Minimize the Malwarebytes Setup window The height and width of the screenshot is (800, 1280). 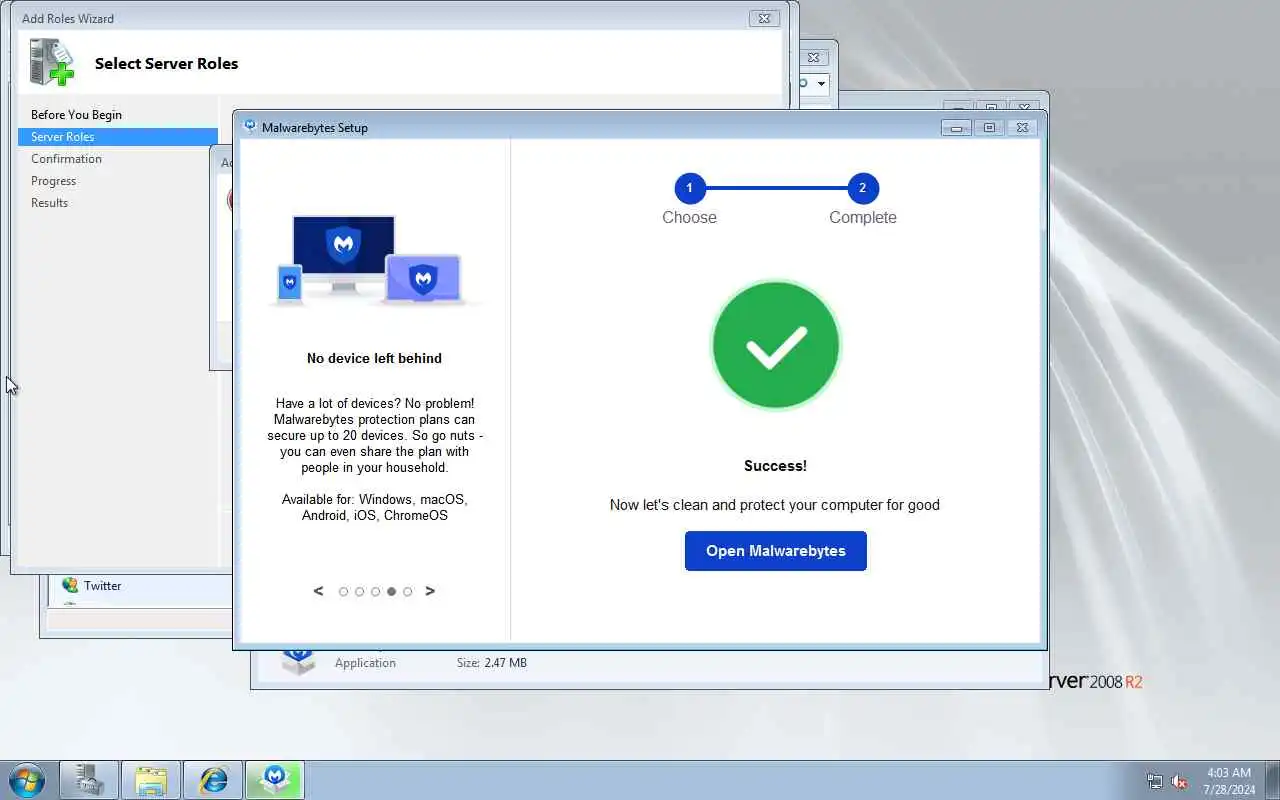(x=955, y=128)
